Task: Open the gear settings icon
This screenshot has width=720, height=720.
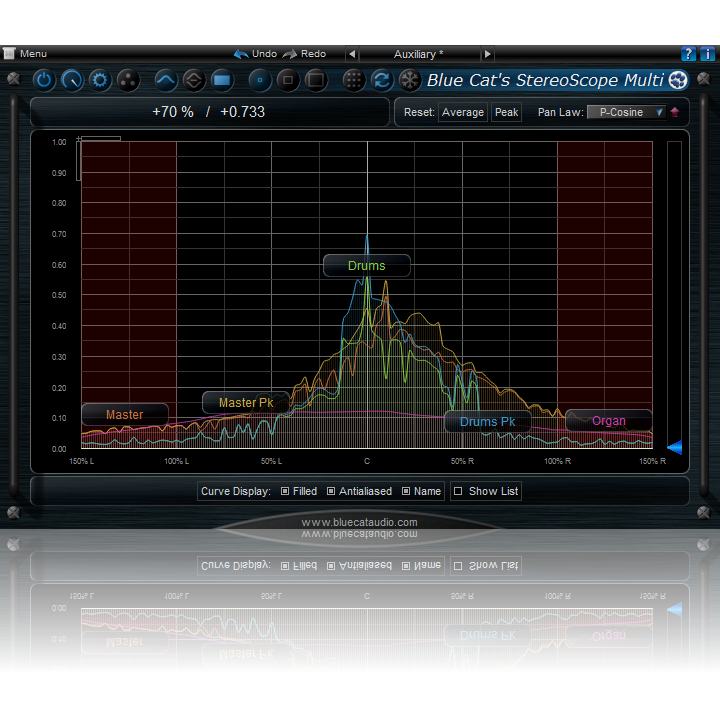Action: (x=100, y=80)
